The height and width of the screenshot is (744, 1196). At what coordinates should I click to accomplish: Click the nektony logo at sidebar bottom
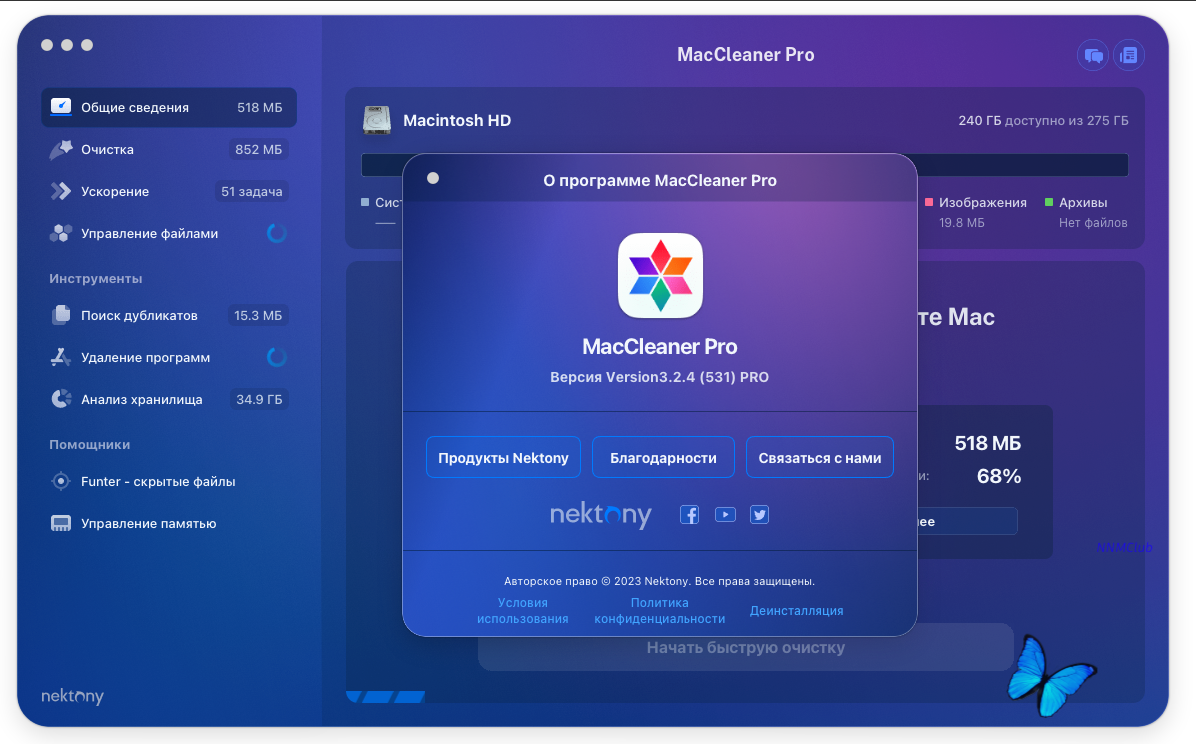coord(72,696)
